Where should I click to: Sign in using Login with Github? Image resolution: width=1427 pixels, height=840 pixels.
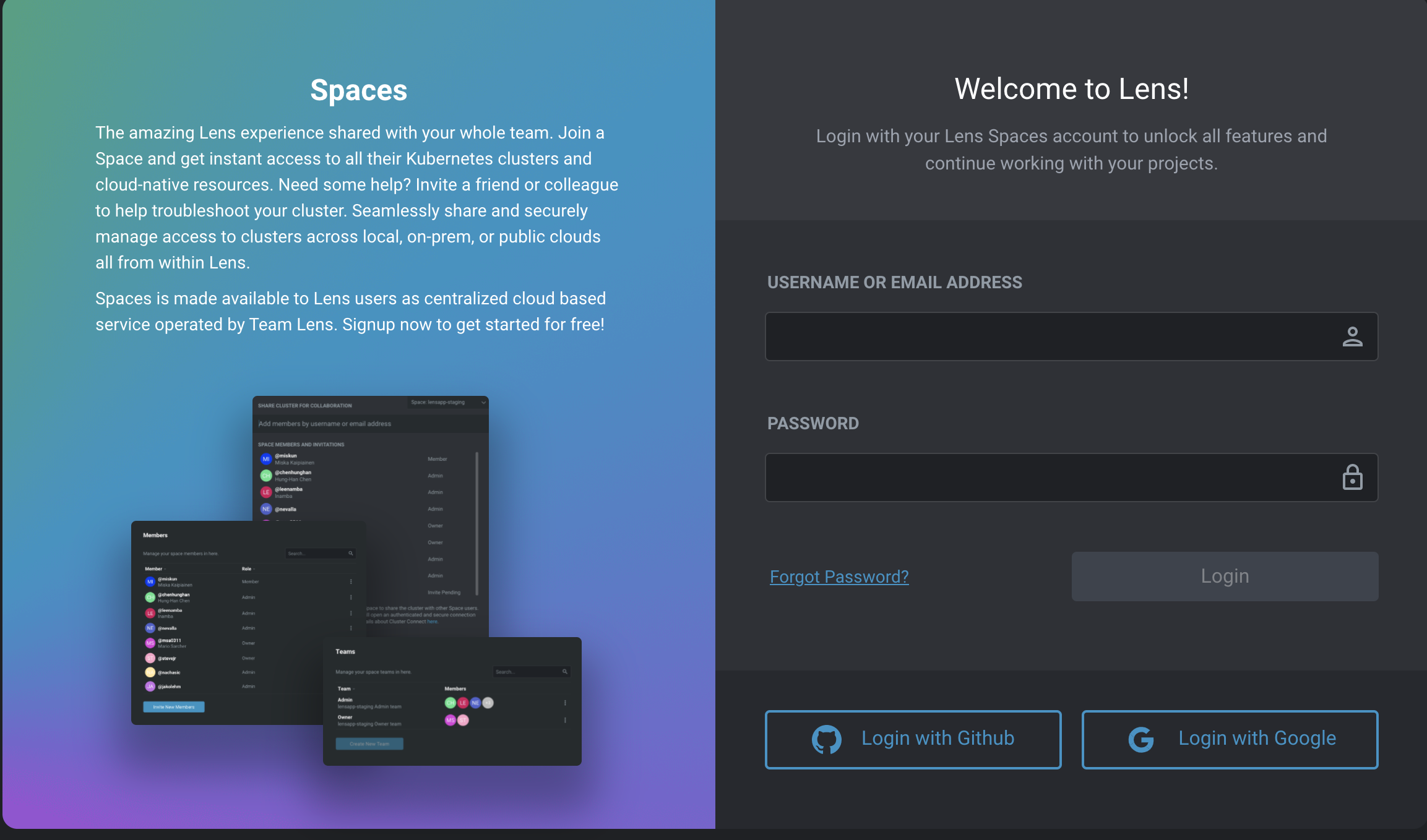pyautogui.click(x=913, y=739)
